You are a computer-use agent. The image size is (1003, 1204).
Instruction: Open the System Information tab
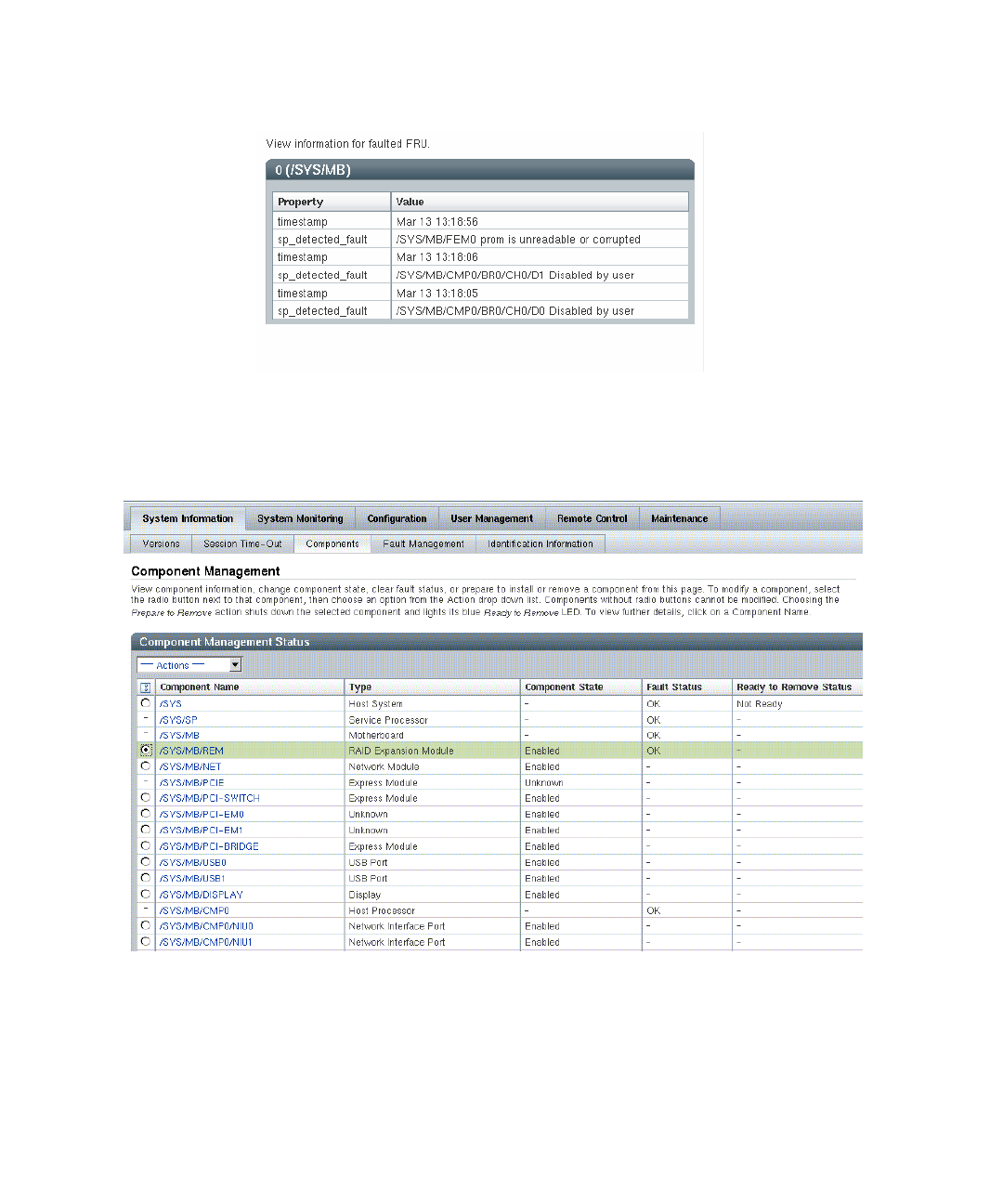[188, 518]
